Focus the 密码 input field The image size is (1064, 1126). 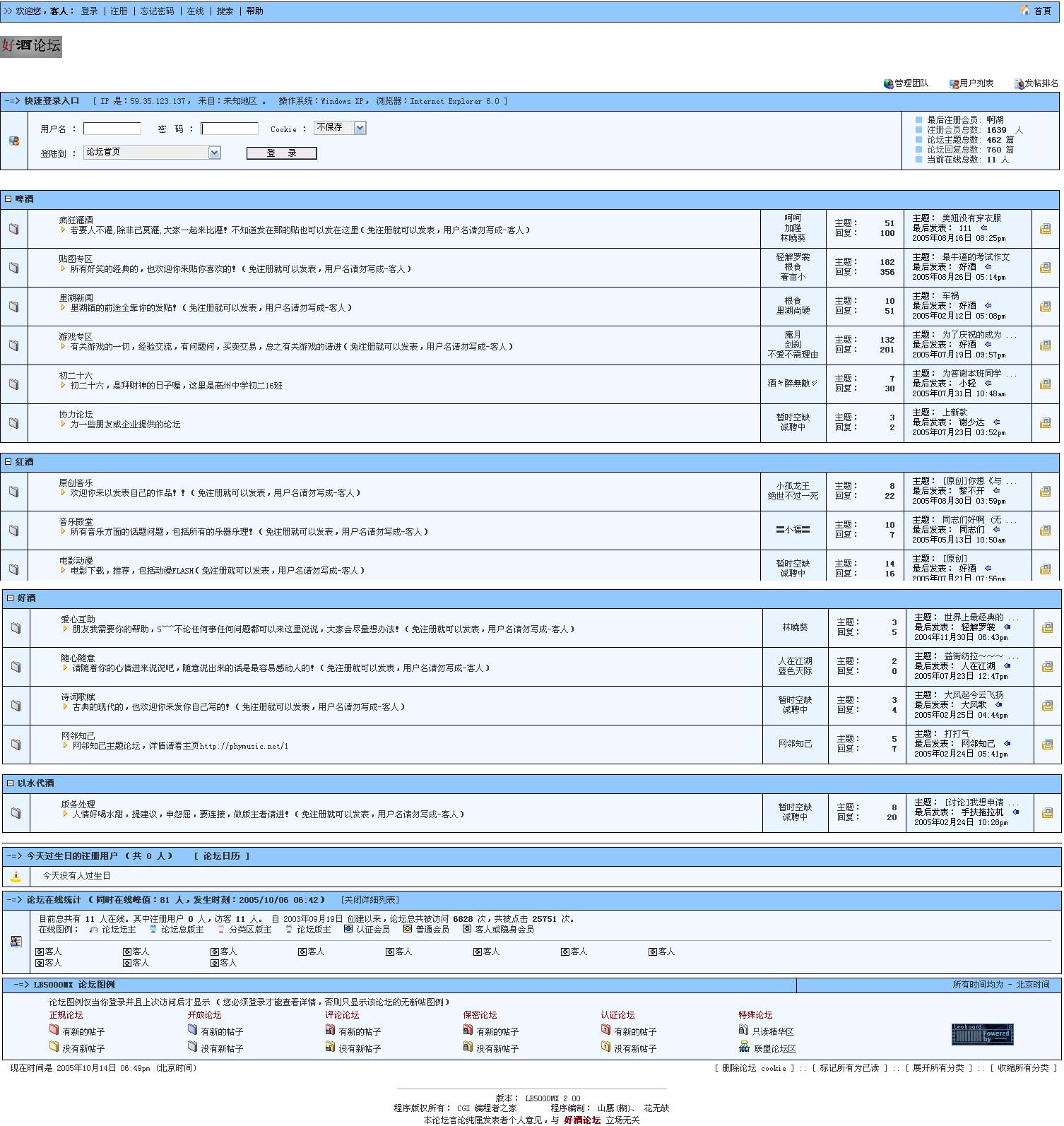pyautogui.click(x=230, y=129)
